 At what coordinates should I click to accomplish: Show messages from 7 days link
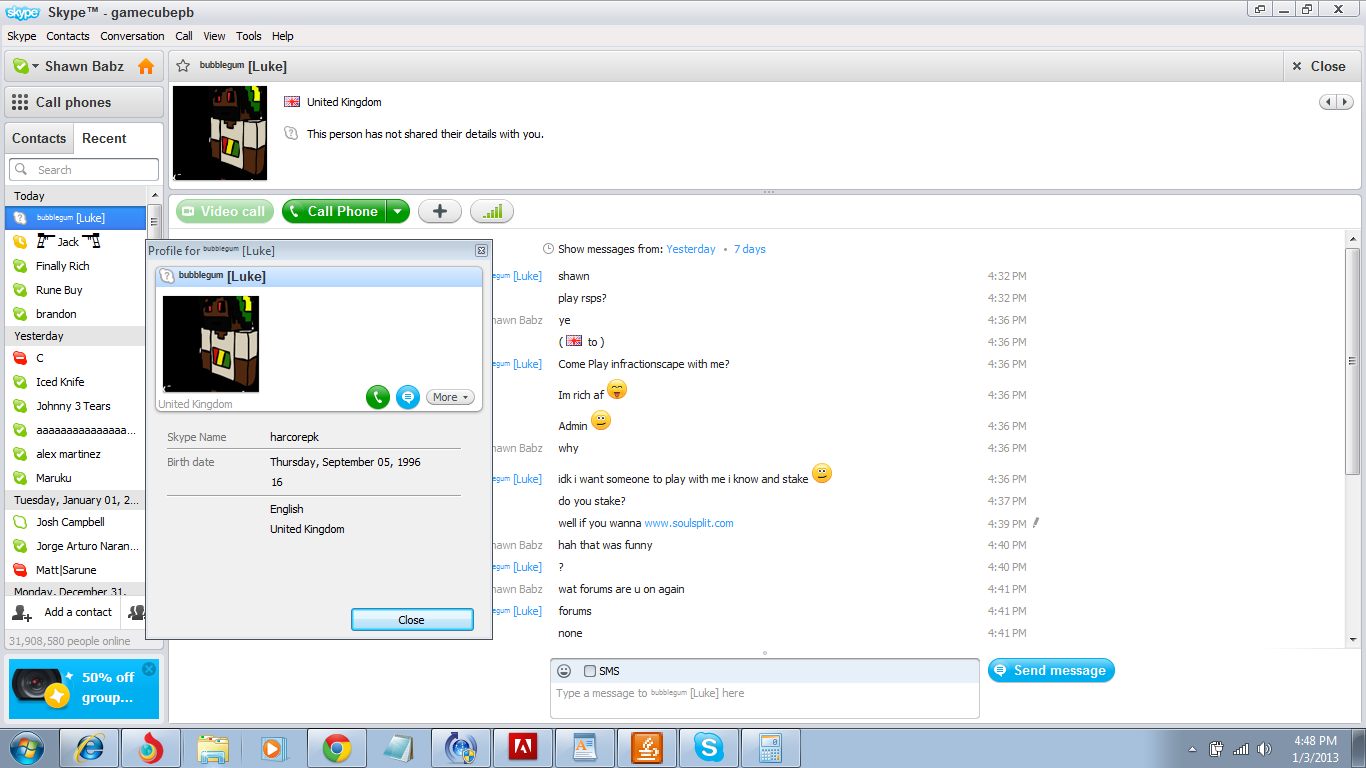click(750, 249)
